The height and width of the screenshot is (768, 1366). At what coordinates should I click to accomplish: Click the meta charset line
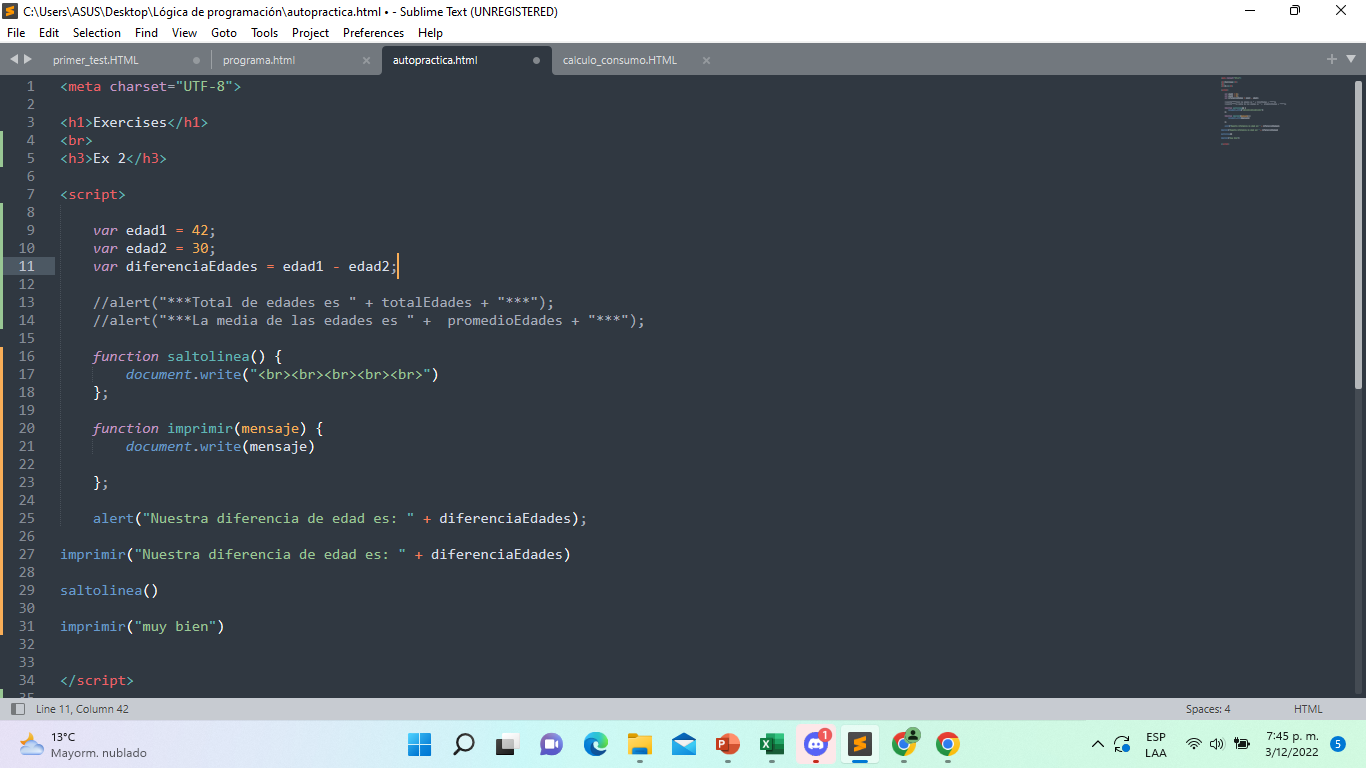(150, 86)
